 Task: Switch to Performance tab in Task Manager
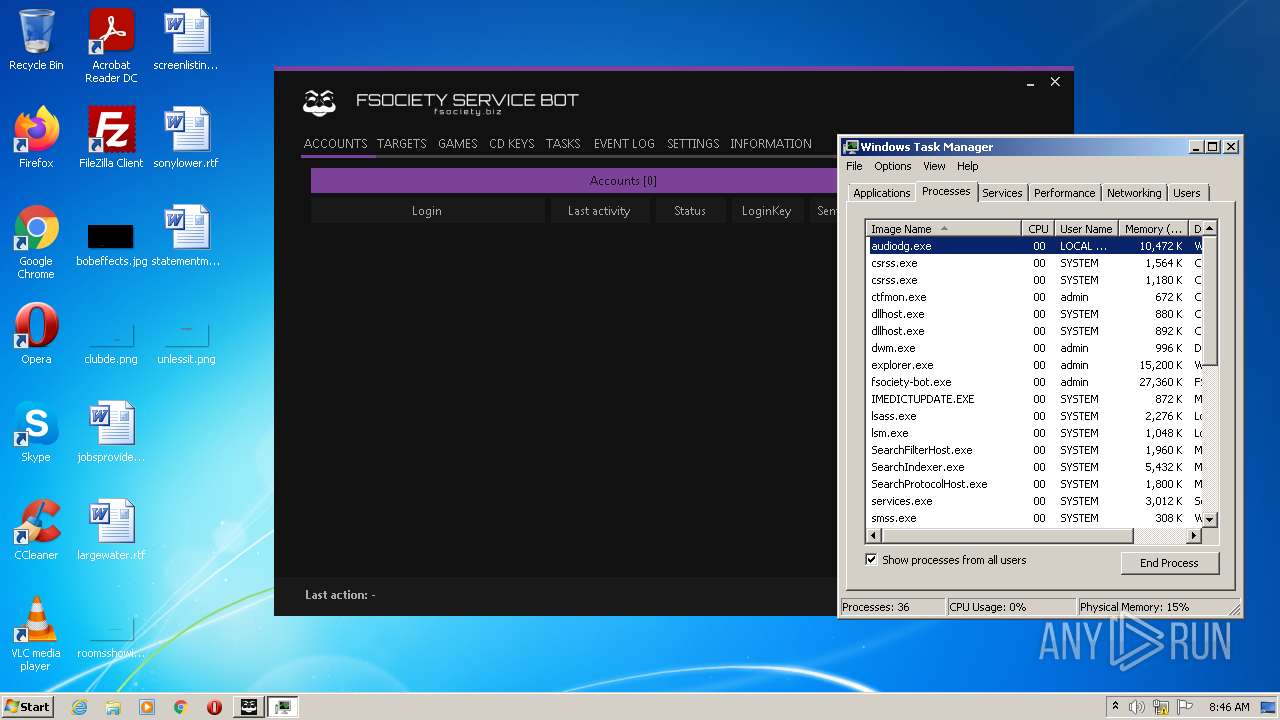[1064, 193]
